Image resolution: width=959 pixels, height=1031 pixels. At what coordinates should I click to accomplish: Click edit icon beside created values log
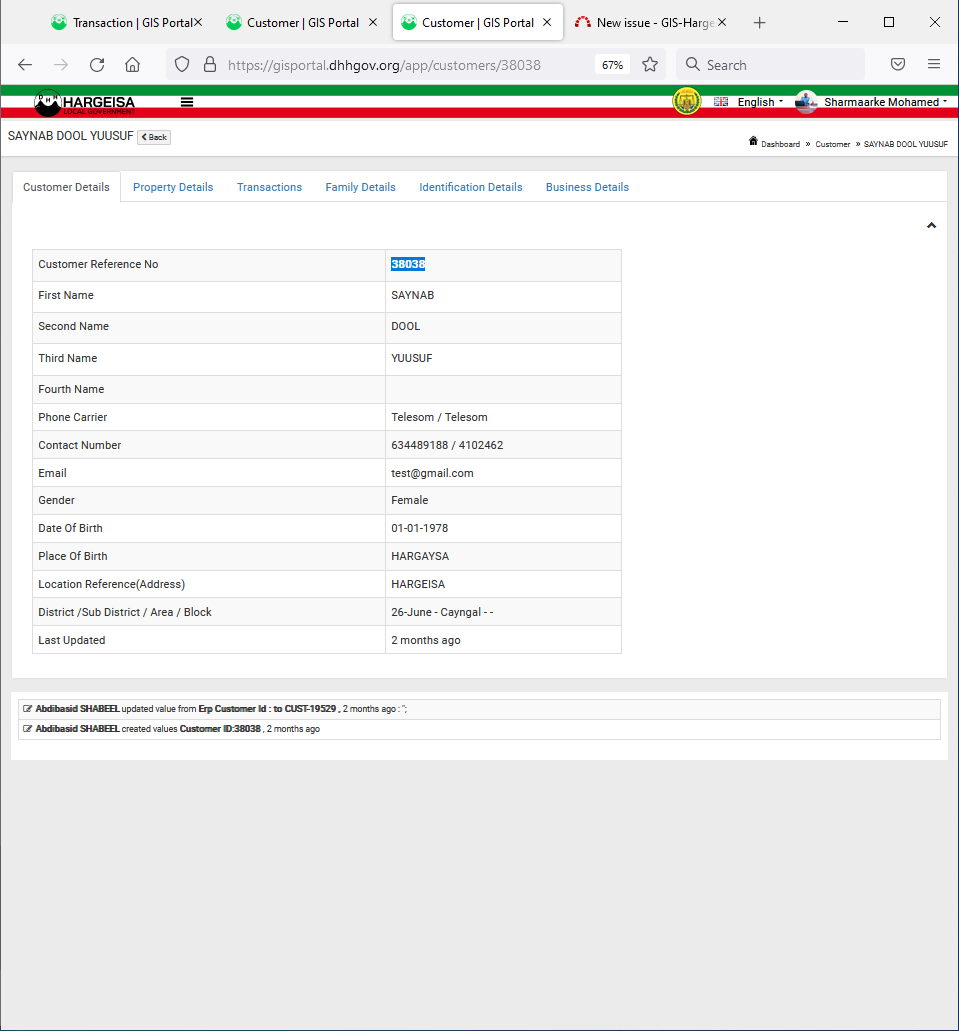[x=28, y=729]
